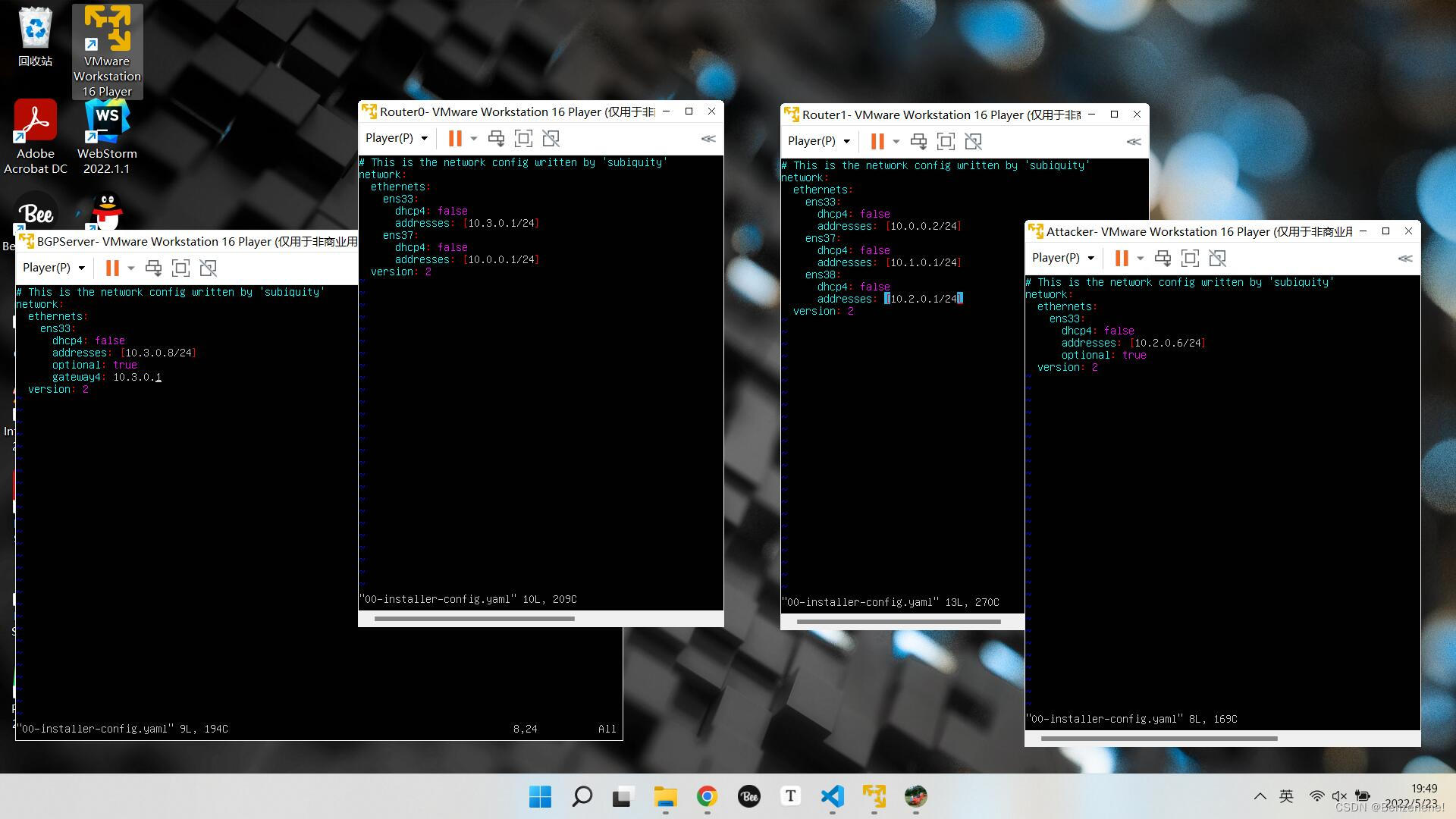This screenshot has width=1456, height=819.
Task: Click address 10.2.0.6/24 in Attacker terminal
Action: 1168,343
